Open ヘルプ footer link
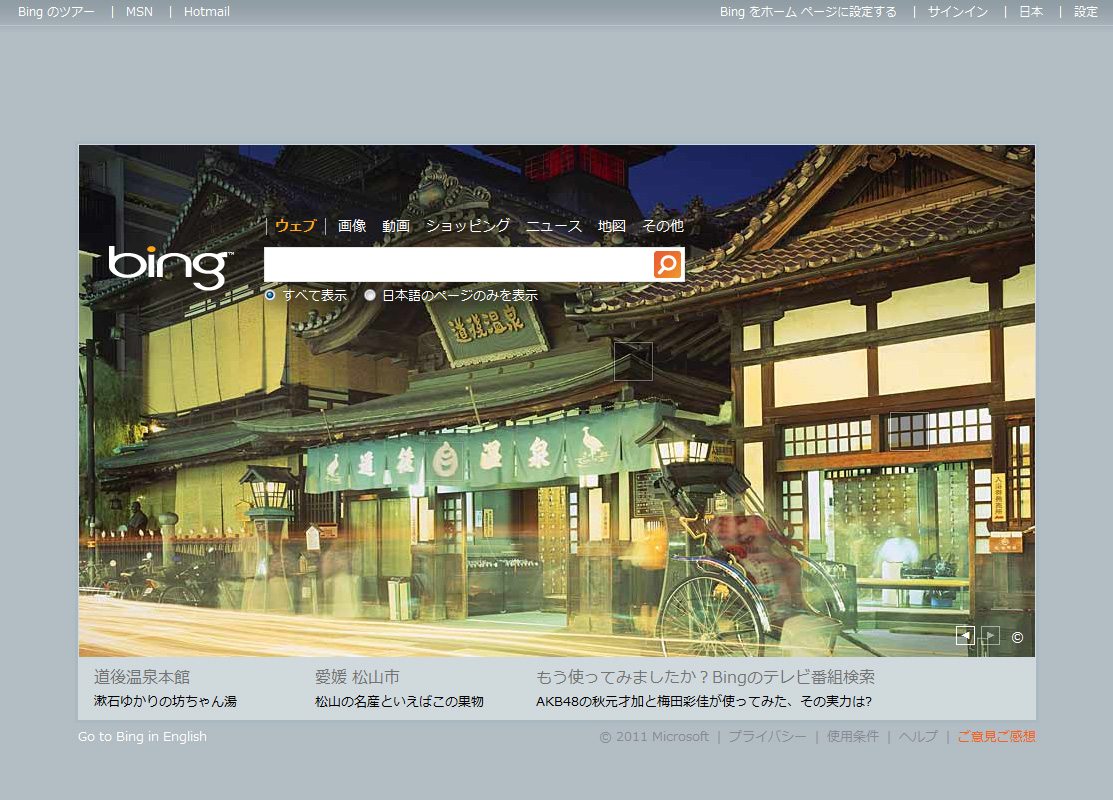 coord(918,737)
